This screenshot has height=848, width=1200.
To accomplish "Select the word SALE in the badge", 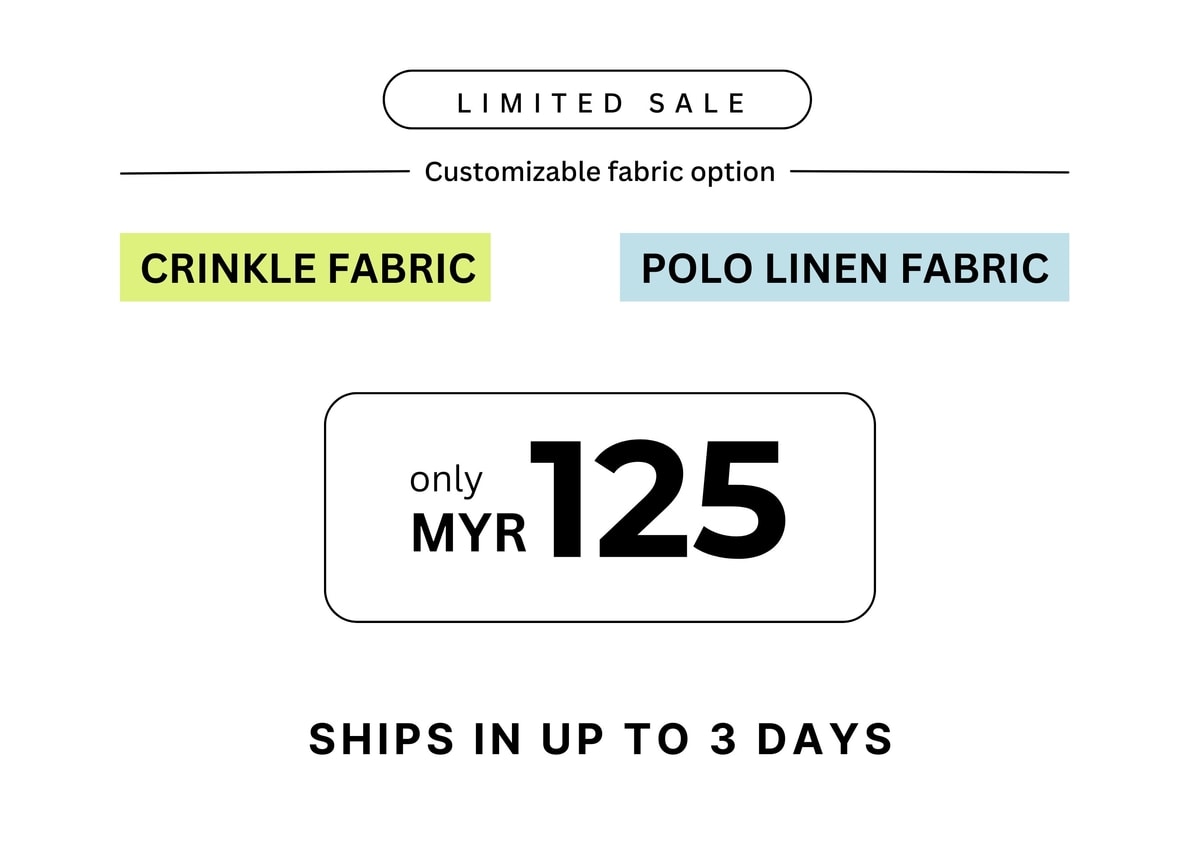I will [x=697, y=103].
